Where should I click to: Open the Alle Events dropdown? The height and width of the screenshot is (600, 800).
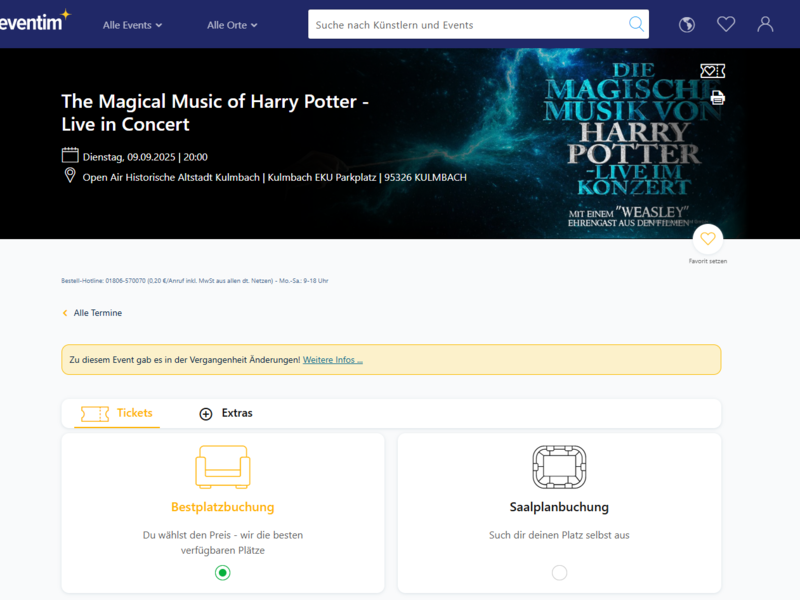[132, 25]
